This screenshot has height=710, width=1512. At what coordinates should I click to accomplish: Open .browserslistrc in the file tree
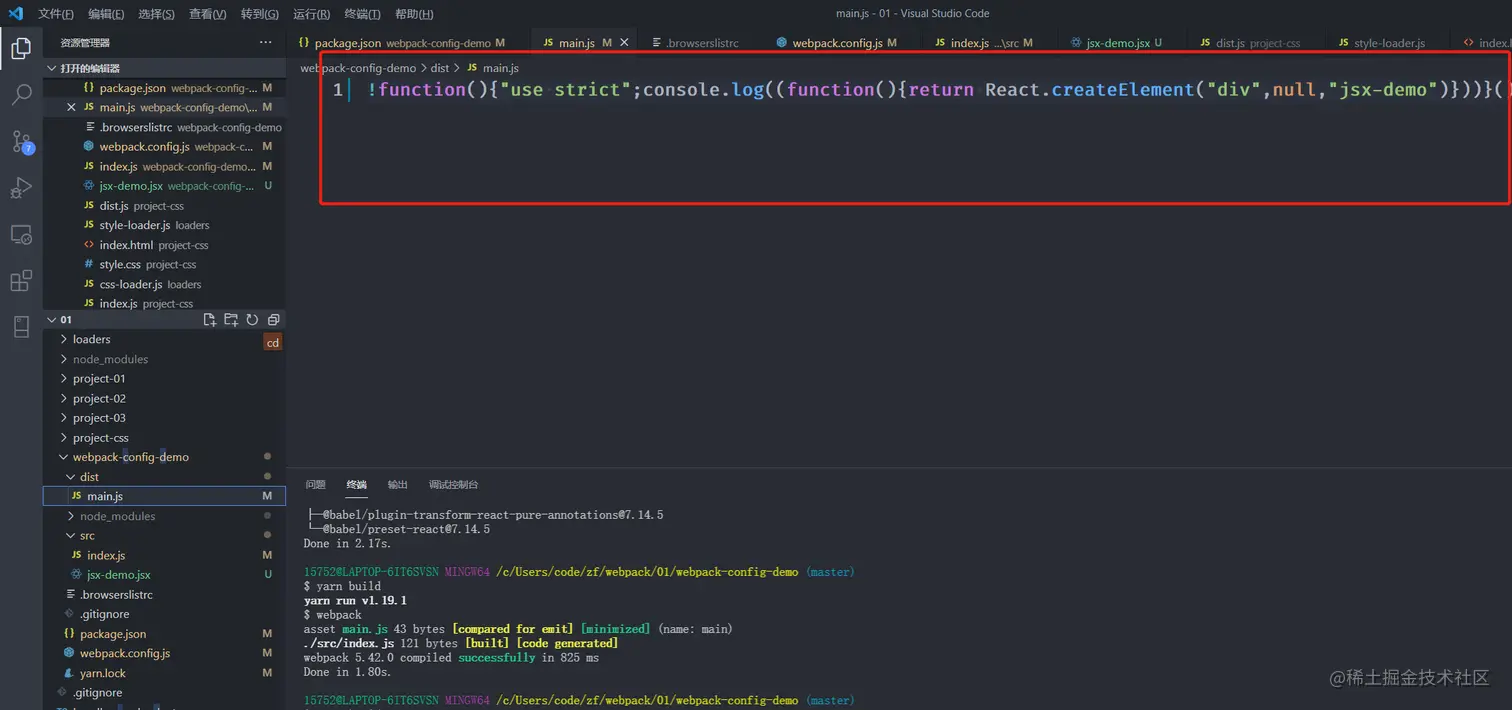(165, 595)
